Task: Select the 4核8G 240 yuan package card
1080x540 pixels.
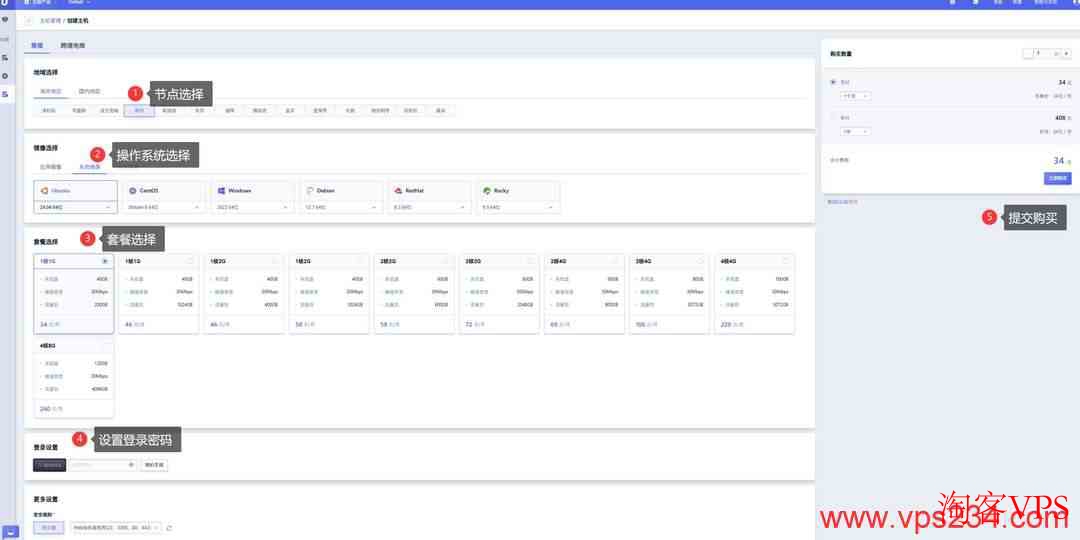Action: pos(73,377)
